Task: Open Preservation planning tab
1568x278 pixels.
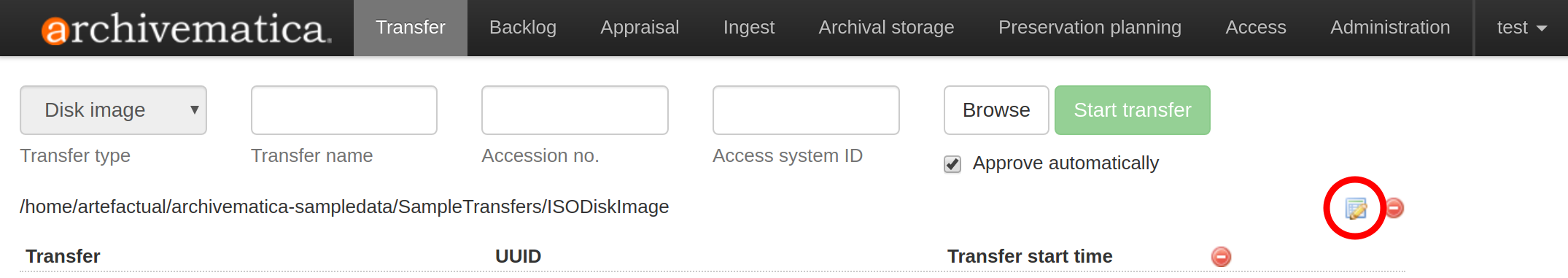Action: (x=1090, y=28)
